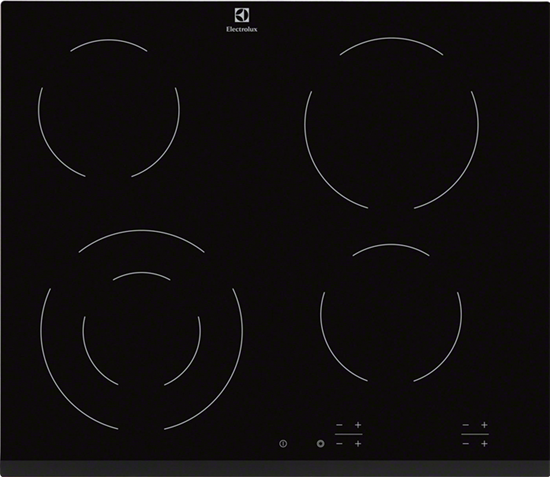Click the Electrolux brand name text
The image size is (550, 477).
[242, 29]
